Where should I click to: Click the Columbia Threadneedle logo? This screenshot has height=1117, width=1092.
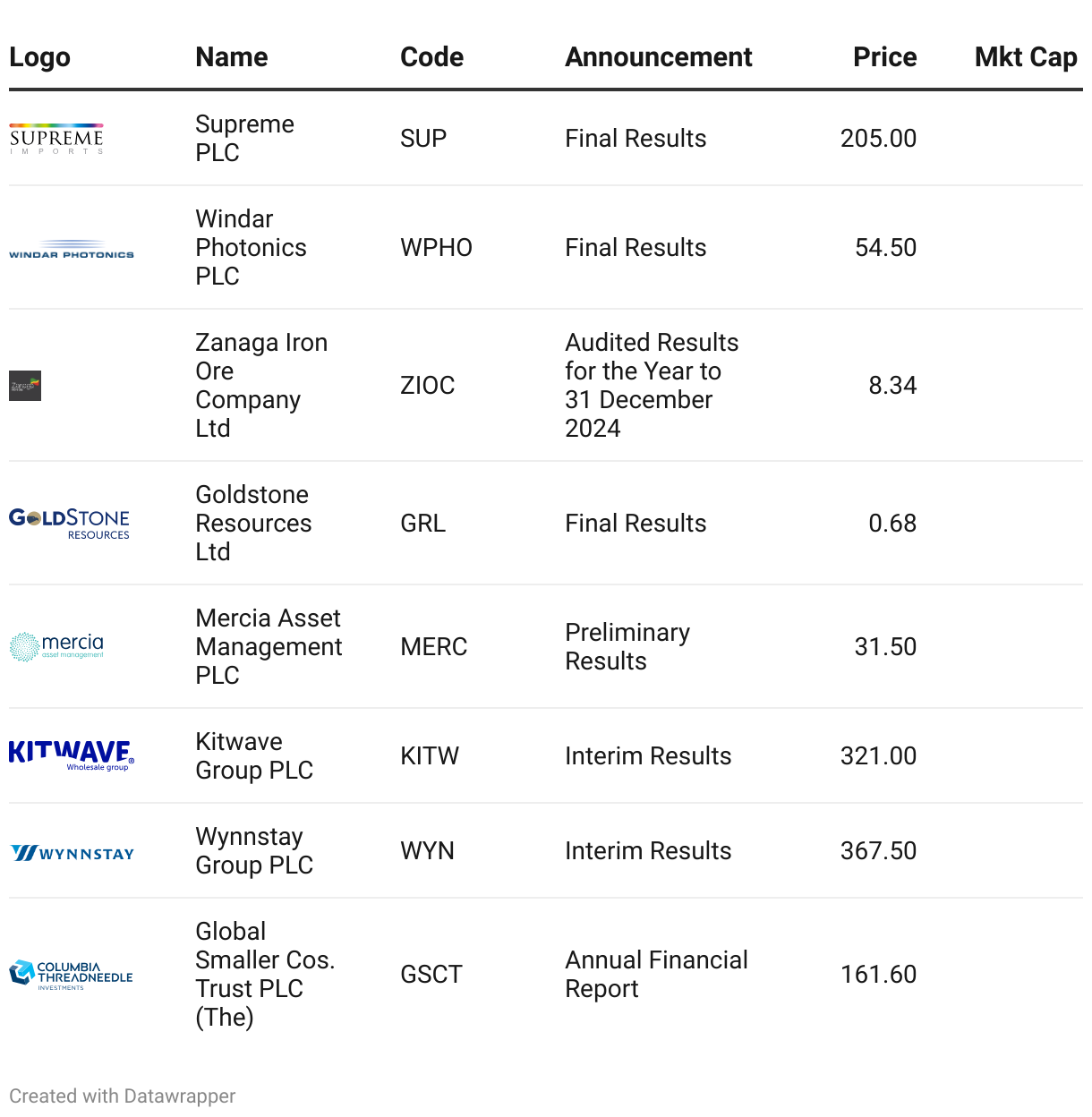click(71, 974)
